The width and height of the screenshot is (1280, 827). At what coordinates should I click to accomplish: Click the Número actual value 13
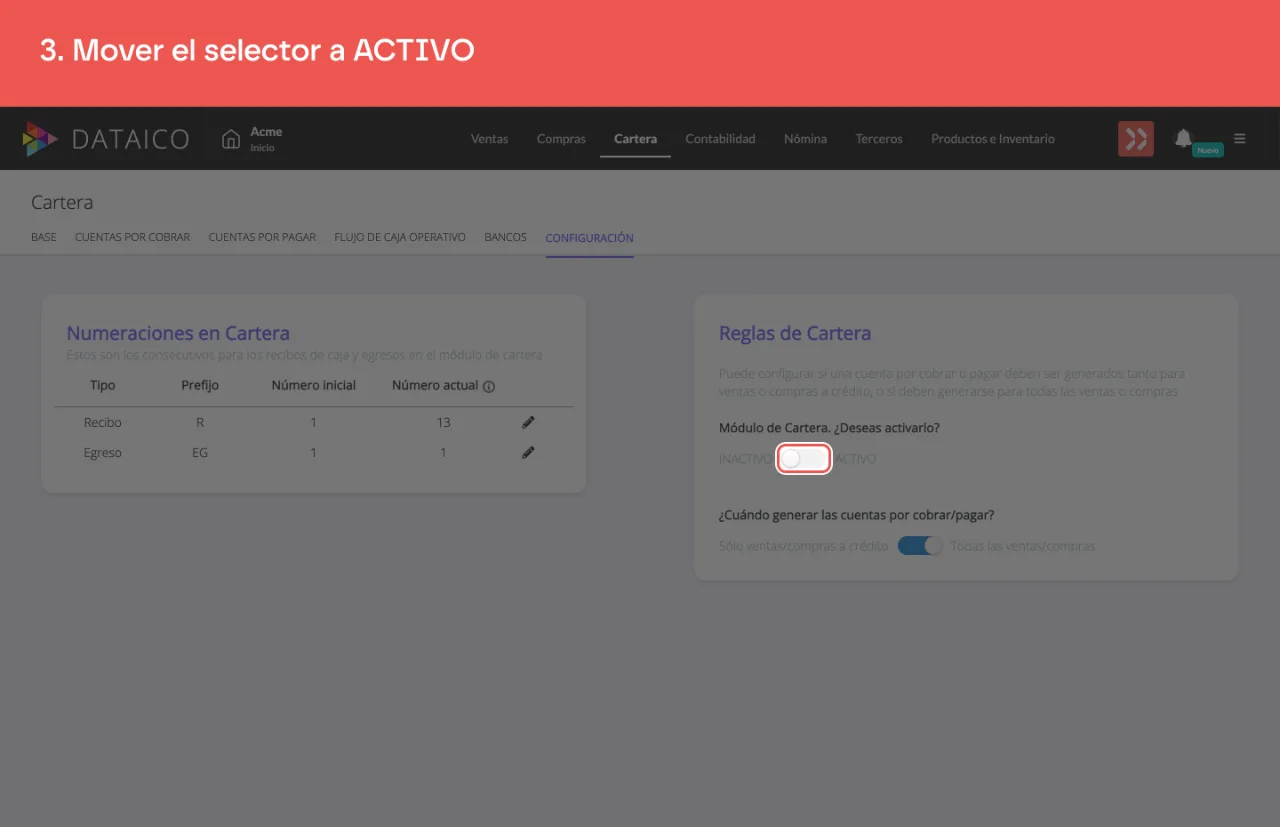[443, 422]
